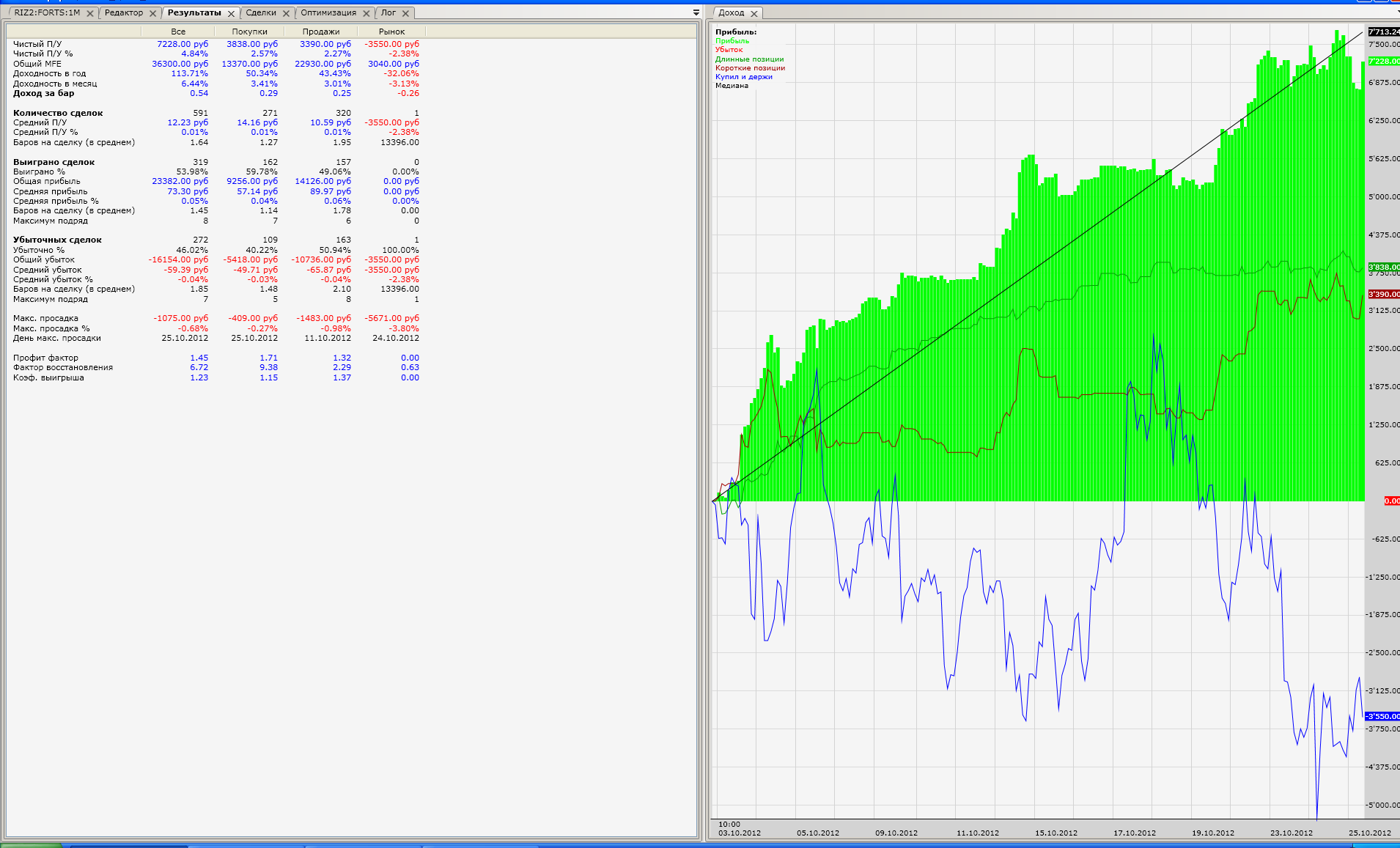Image resolution: width=1400 pixels, height=848 pixels.
Task: Click the 15.10.2012 date on time axis
Action: (1055, 833)
